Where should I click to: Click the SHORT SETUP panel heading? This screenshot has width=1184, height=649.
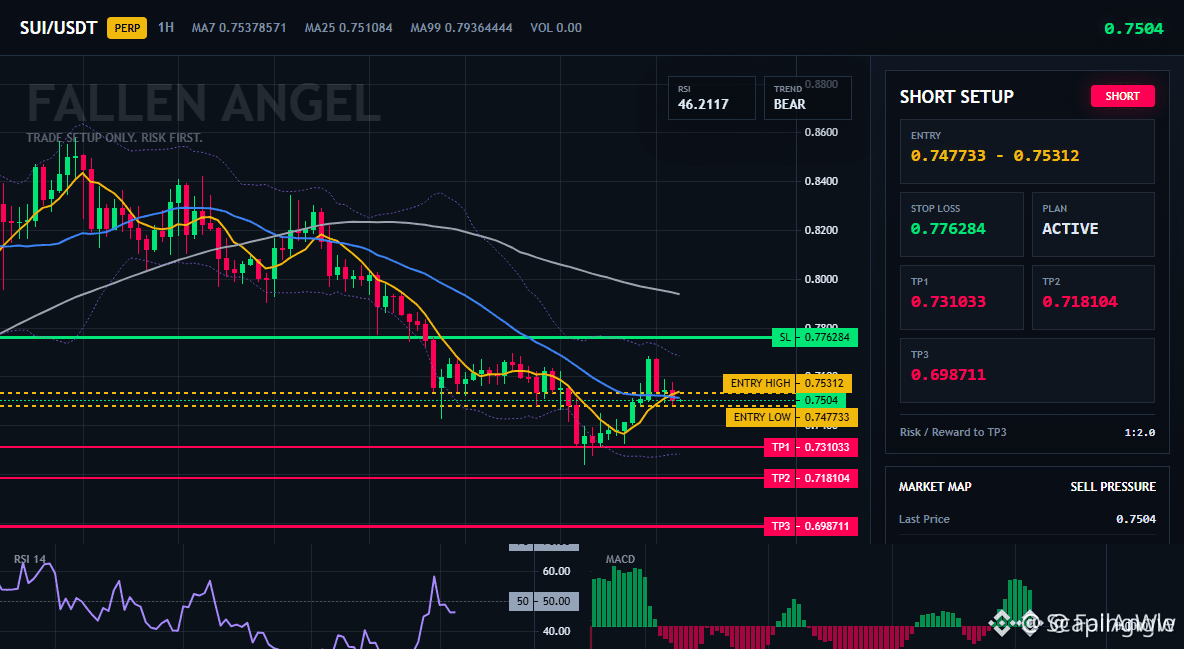(x=956, y=97)
